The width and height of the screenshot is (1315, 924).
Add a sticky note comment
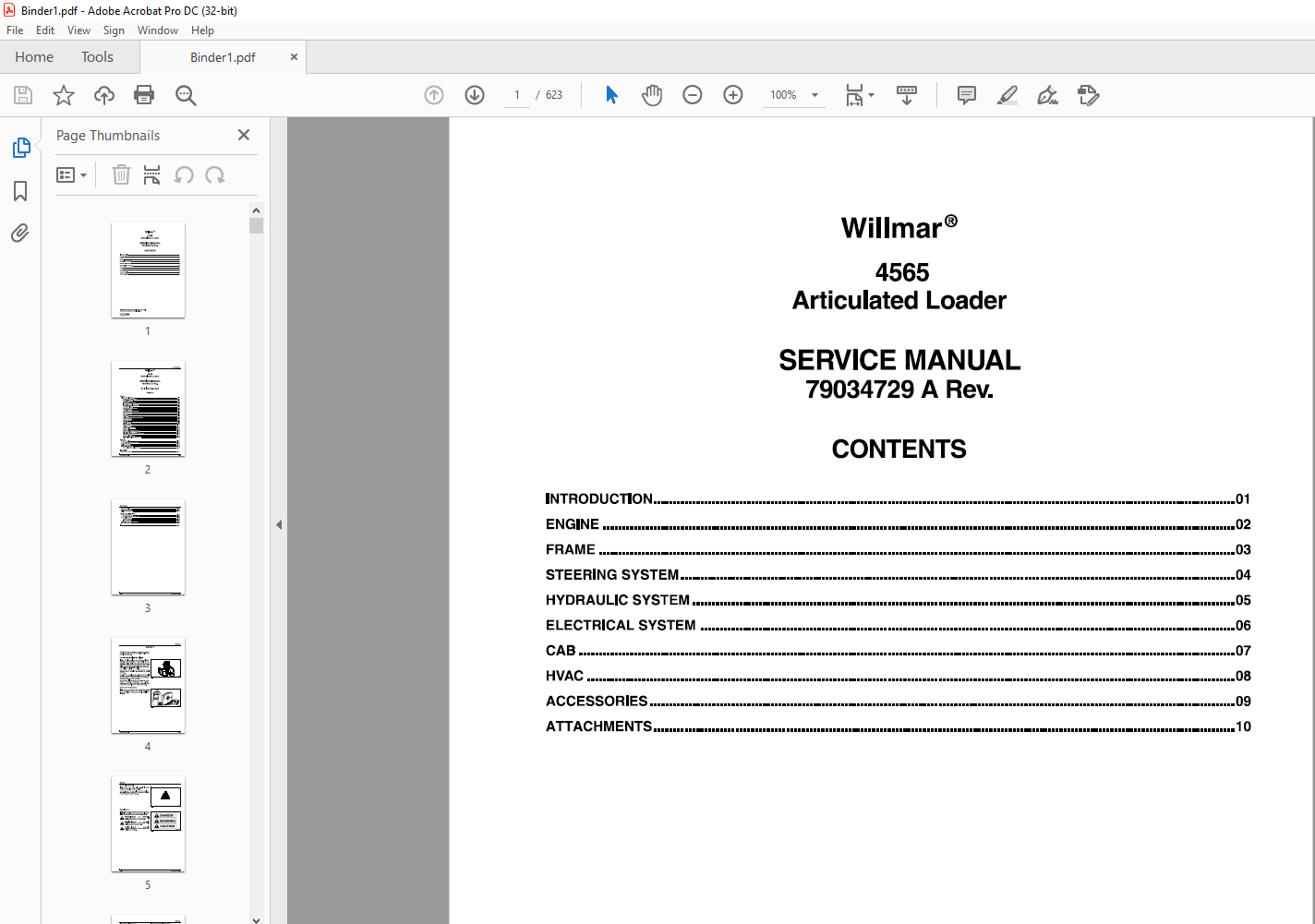[x=967, y=95]
